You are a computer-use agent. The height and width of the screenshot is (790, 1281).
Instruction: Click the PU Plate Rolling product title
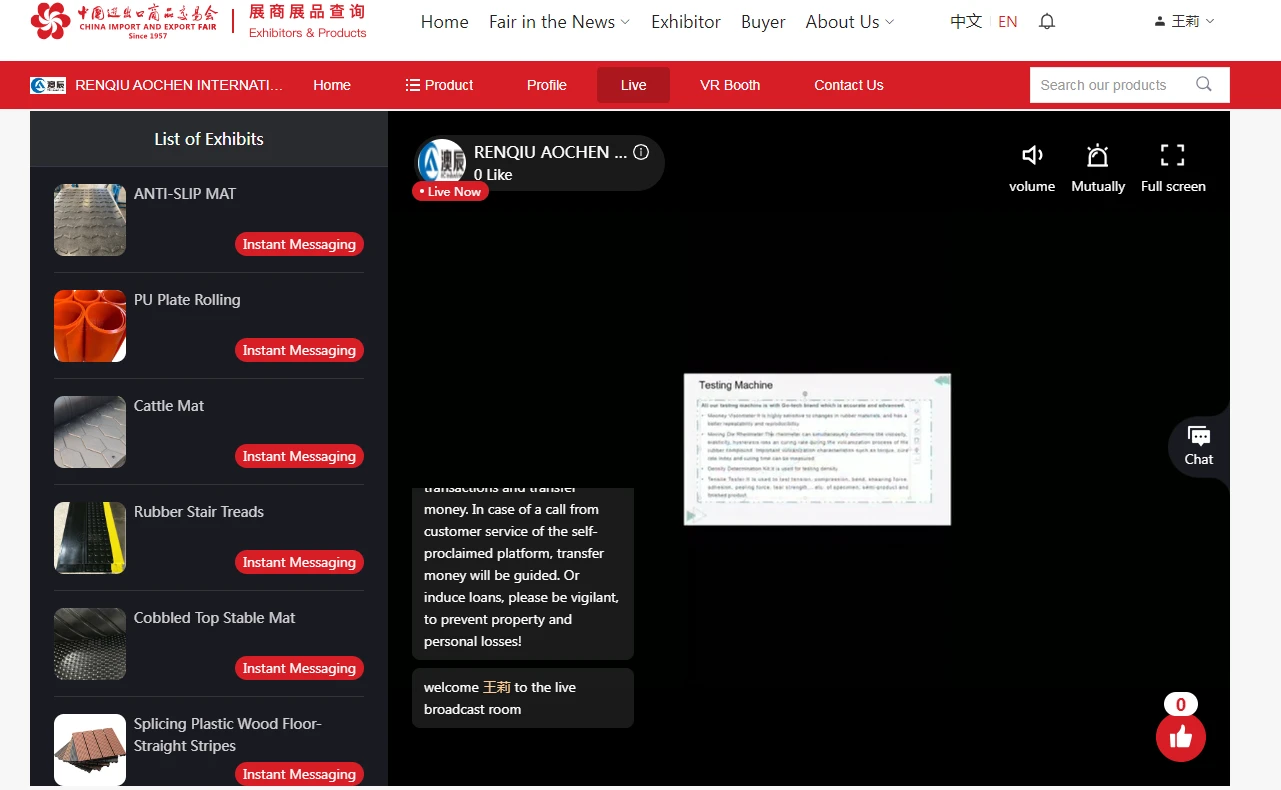(187, 300)
